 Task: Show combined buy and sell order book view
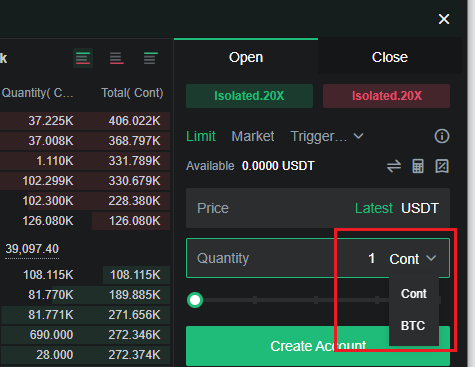click(x=83, y=58)
